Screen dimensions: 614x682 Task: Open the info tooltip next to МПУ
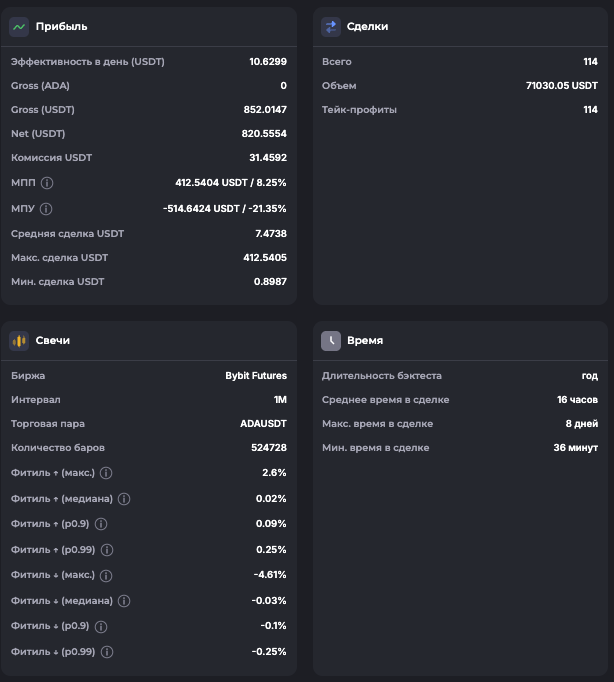click(x=46, y=209)
